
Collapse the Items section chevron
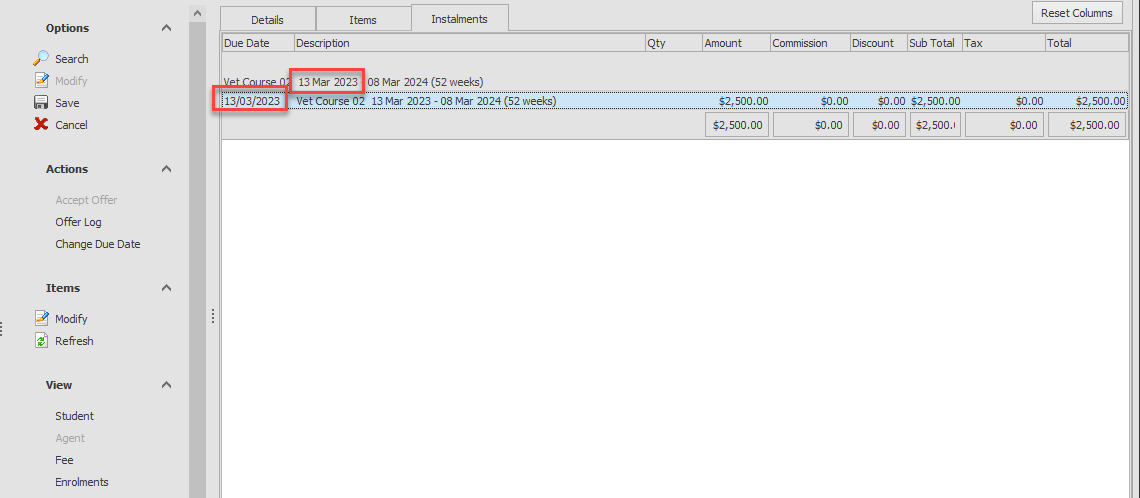click(x=166, y=288)
